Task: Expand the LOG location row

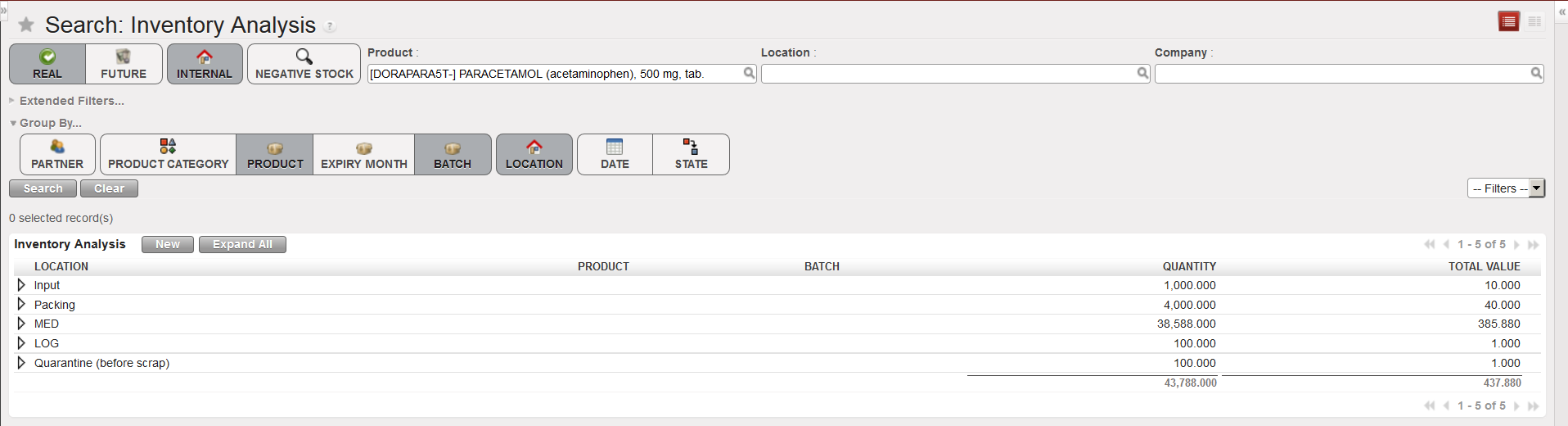Action: (21, 343)
